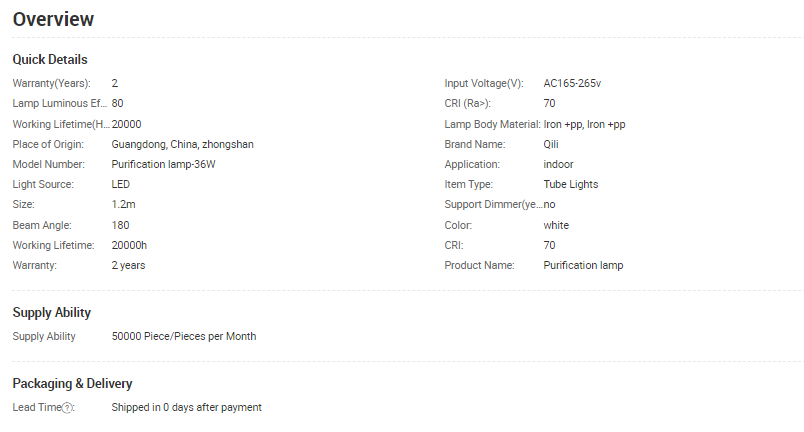Click the Product Name Purification lamp value
The height and width of the screenshot is (432, 804).
tap(584, 265)
